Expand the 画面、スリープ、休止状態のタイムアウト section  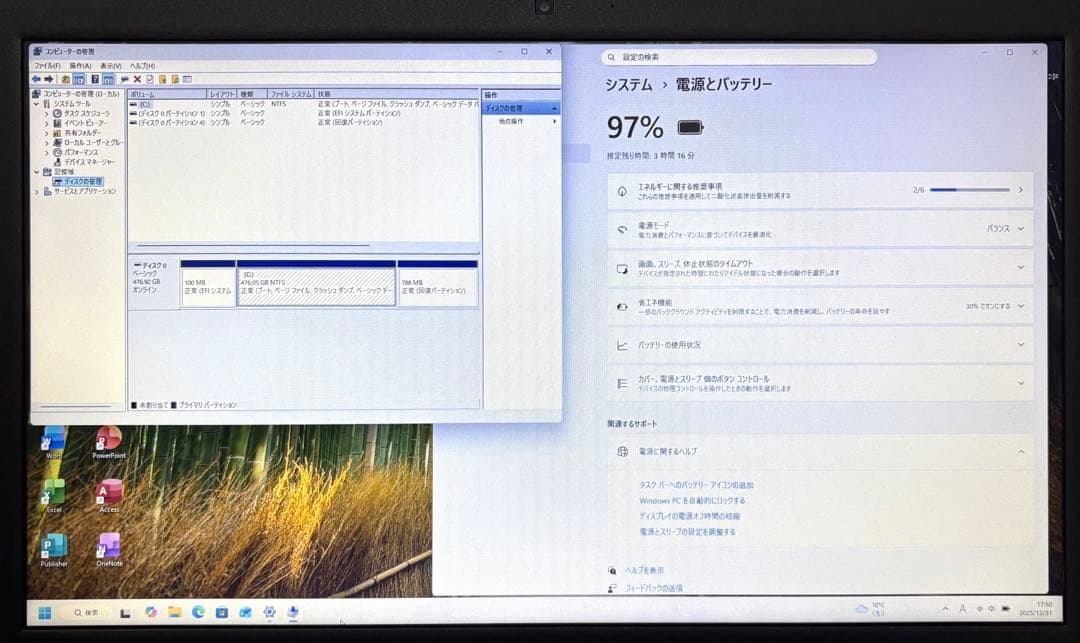click(1018, 268)
